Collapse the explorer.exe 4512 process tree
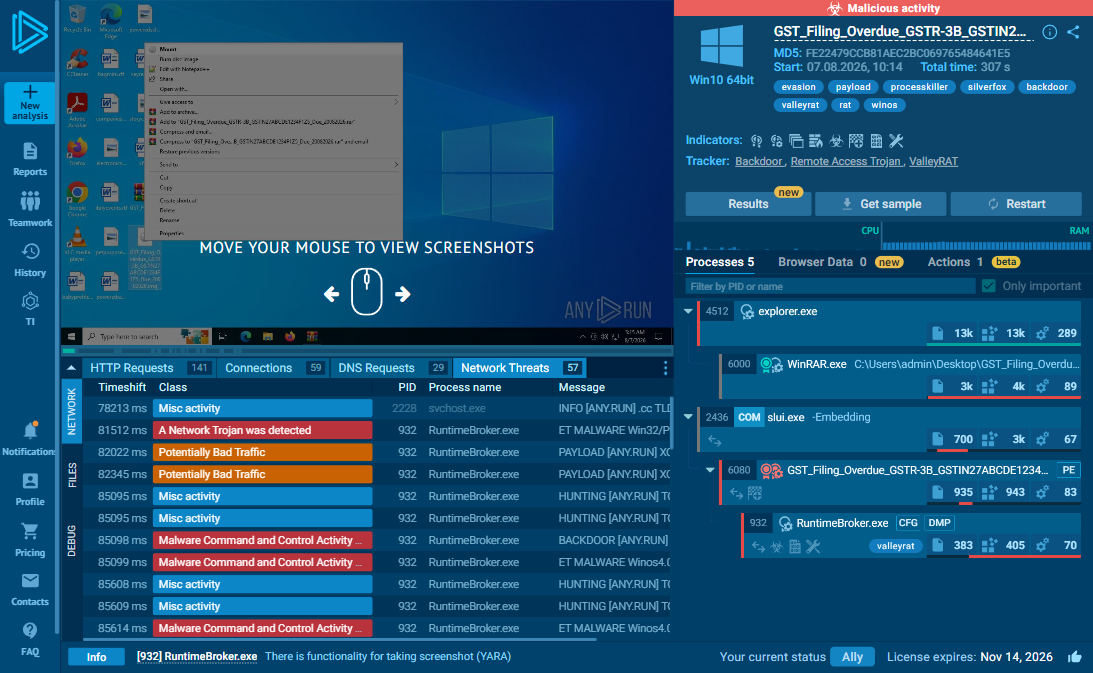 point(688,311)
